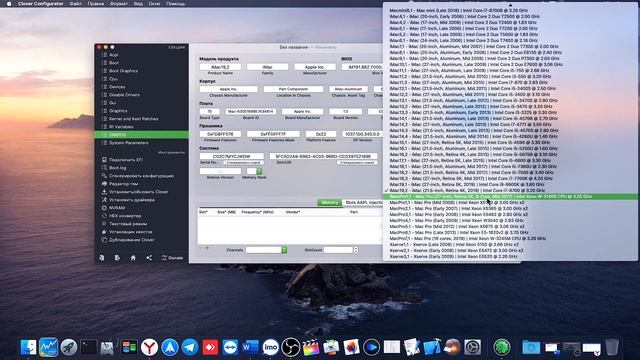Select the Cpu section
Image resolution: width=640 pixels, height=360 pixels.
(x=113, y=79)
